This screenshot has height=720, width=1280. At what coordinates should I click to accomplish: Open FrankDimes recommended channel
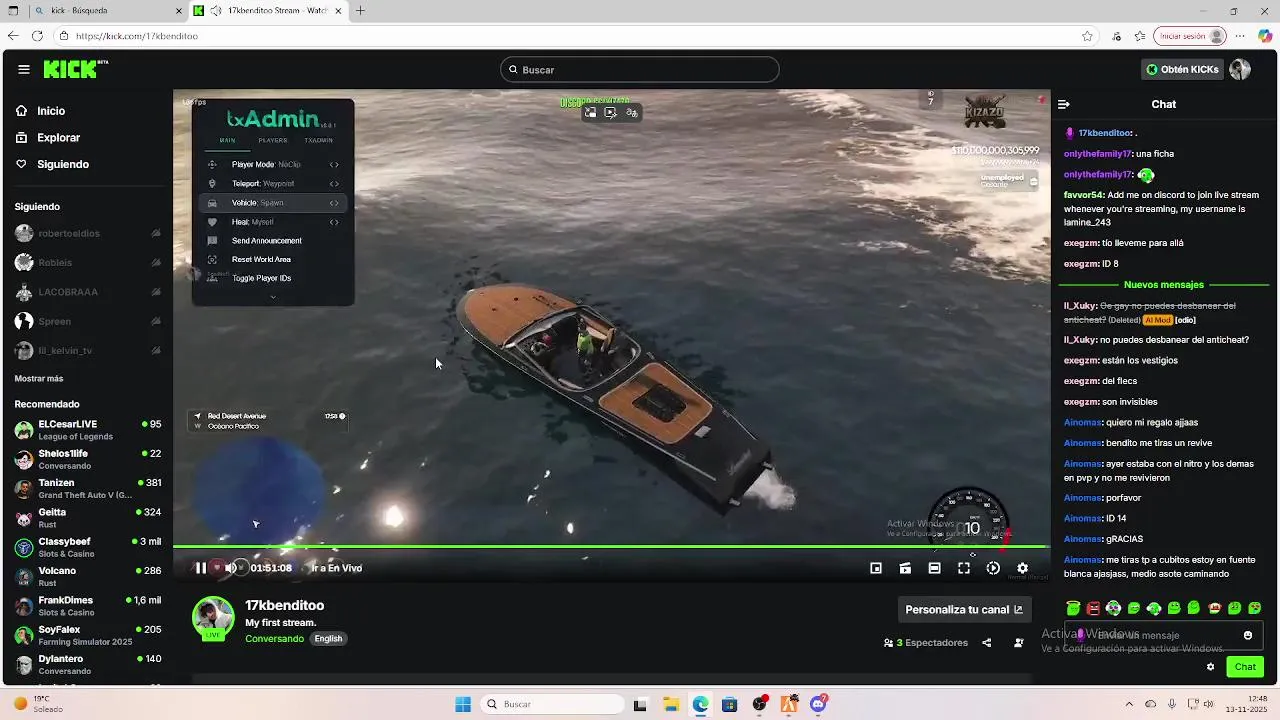click(88, 606)
